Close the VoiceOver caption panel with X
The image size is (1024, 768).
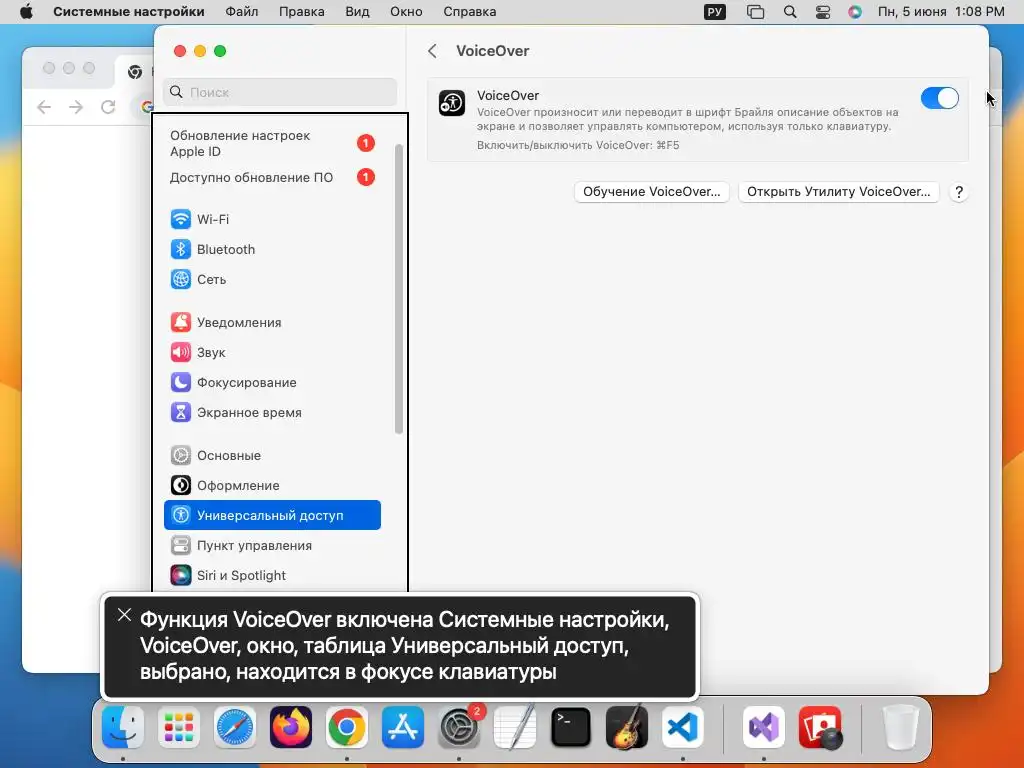point(124,615)
